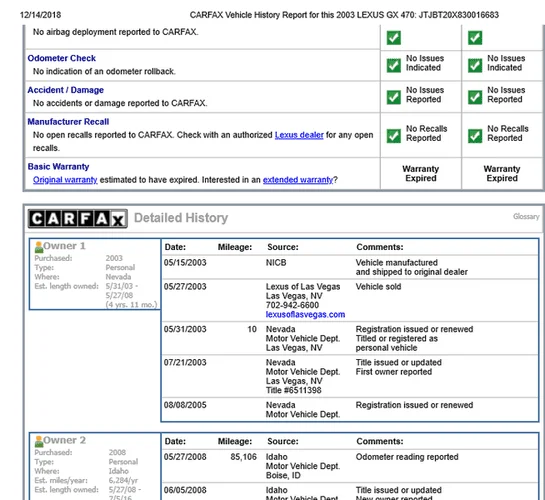This screenshot has width=545, height=500.
Task: Click second-column green check for Accident / Damage
Action: (475, 97)
